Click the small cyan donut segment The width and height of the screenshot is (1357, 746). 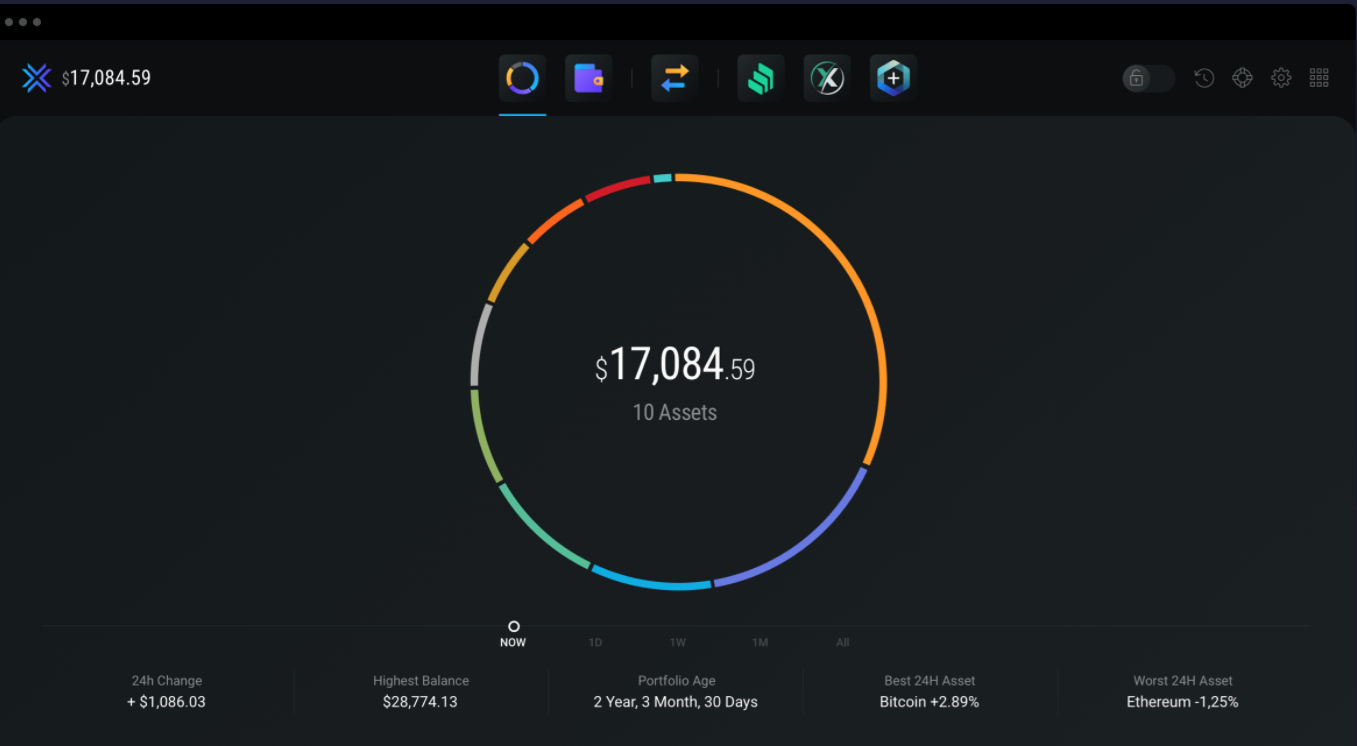click(x=662, y=178)
